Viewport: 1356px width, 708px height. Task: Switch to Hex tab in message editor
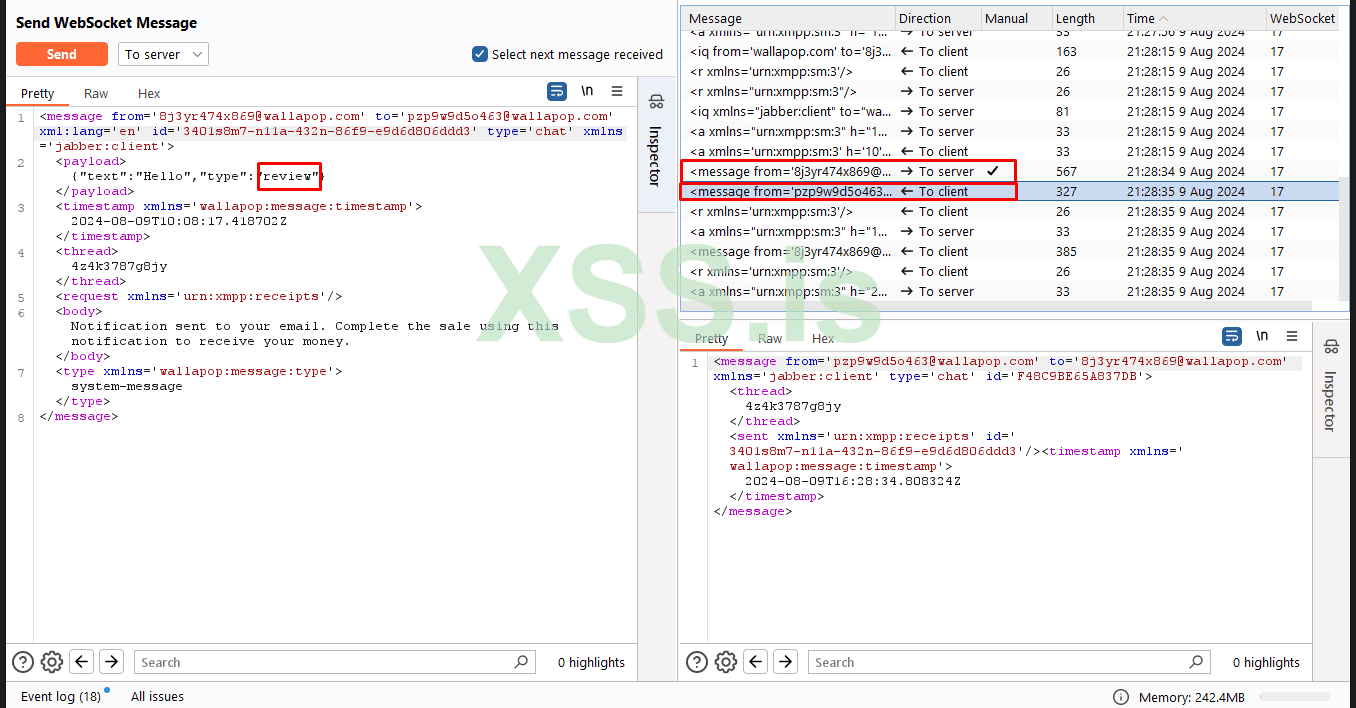pos(149,93)
